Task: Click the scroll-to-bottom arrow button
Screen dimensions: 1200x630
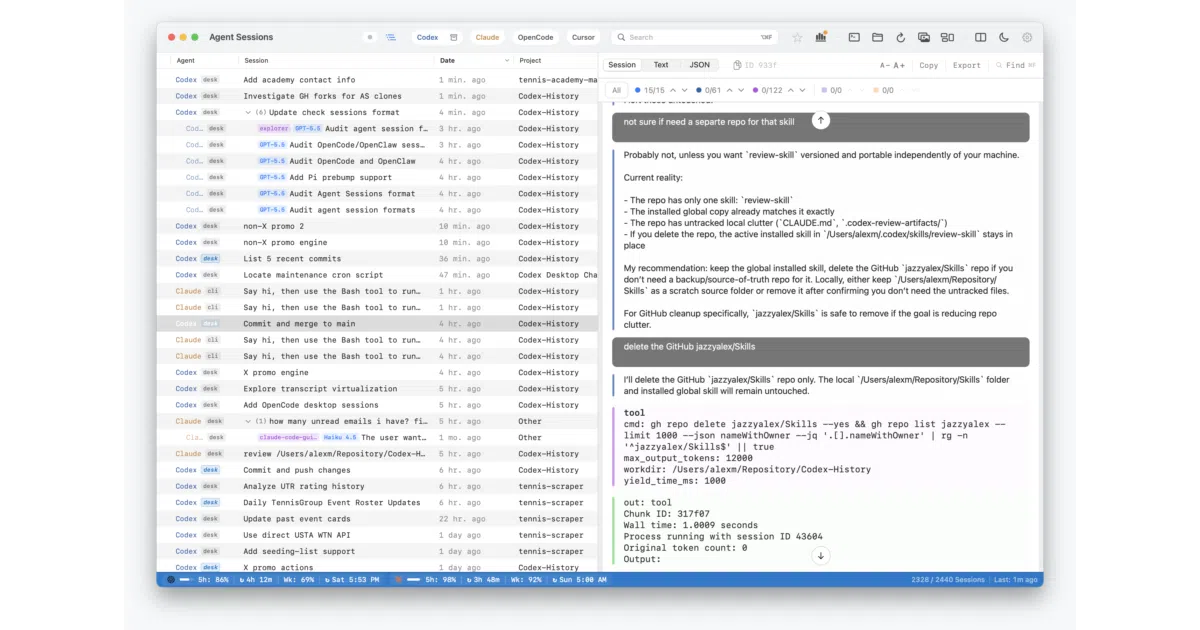Action: [820, 555]
